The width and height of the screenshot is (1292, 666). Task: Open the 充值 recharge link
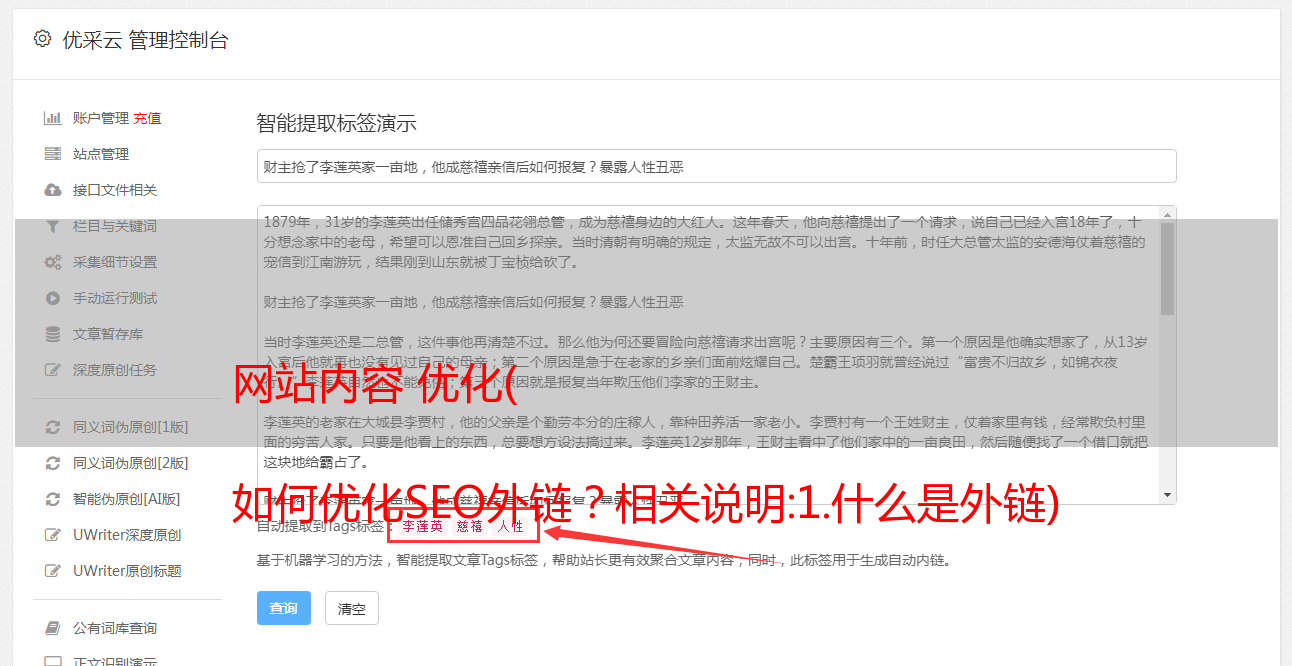pyautogui.click(x=147, y=118)
